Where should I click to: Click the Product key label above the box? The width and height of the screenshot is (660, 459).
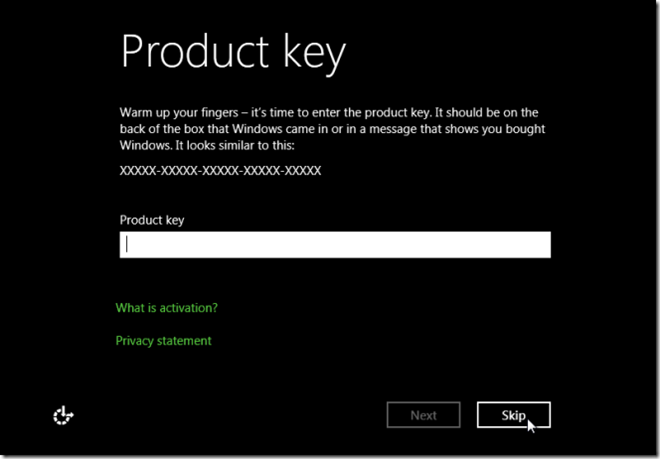[x=152, y=220]
